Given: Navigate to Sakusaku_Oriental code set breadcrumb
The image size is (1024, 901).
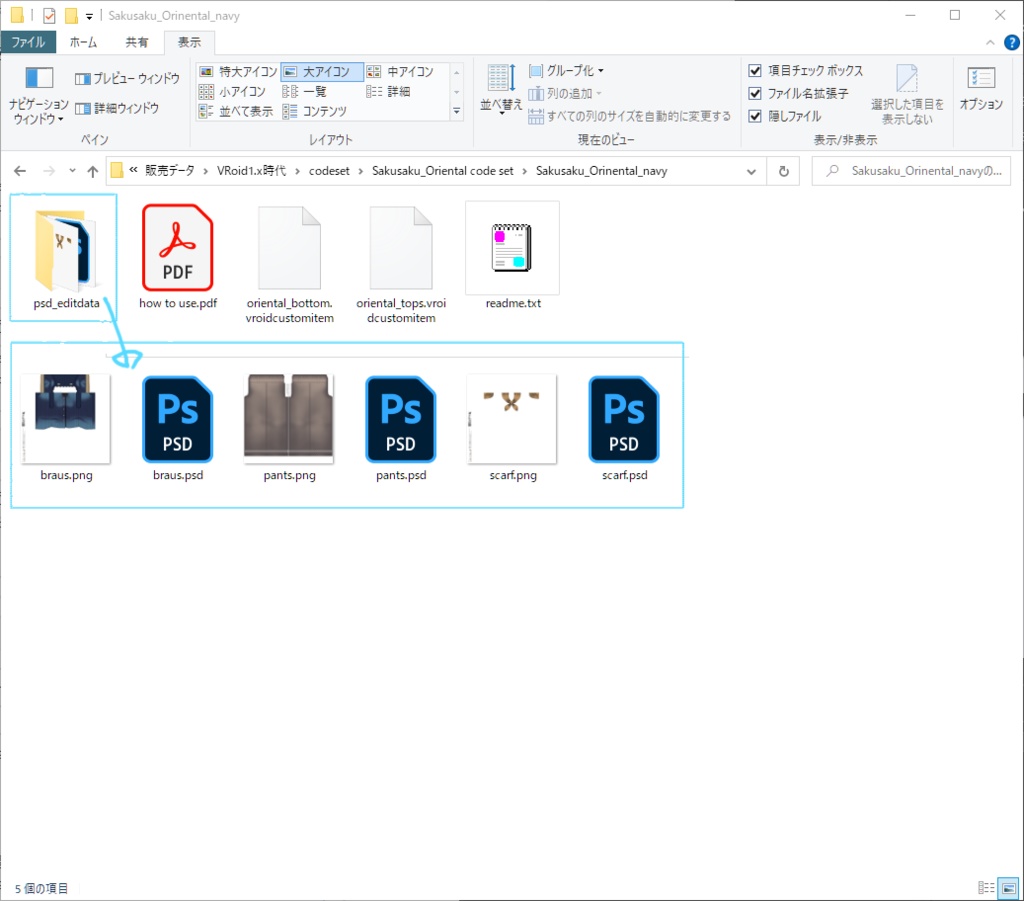Looking at the screenshot, I should [443, 171].
